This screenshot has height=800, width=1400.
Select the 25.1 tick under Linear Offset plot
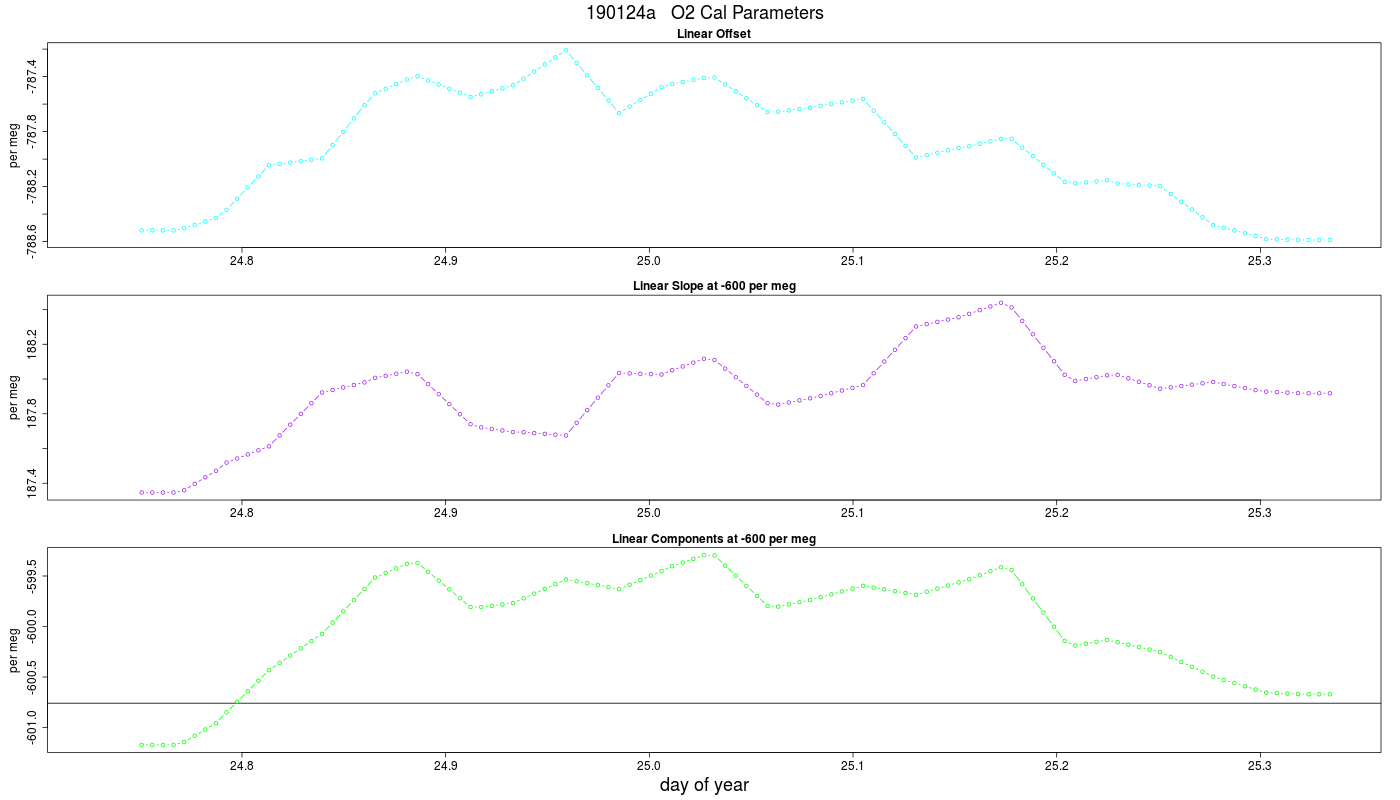852,261
